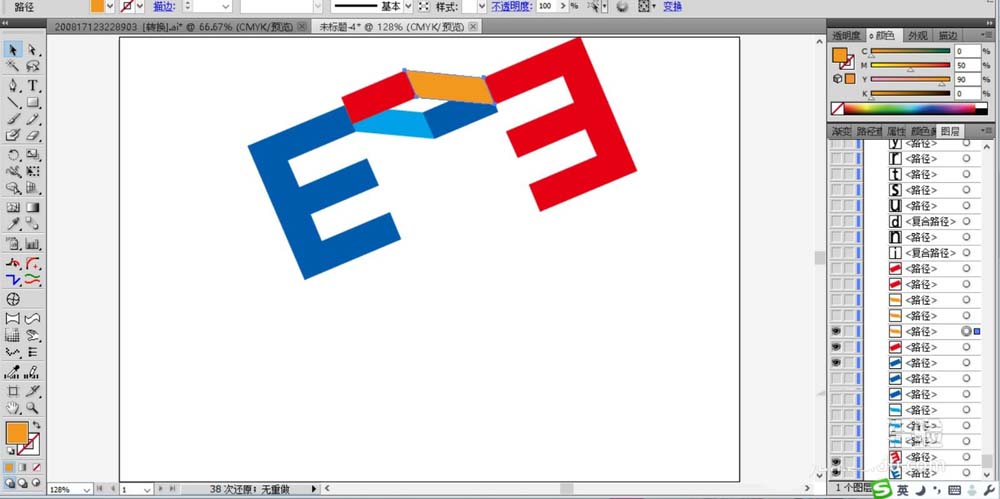Select the Selection (black arrow) tool
Screen dimensions: 1000x499
point(13,50)
